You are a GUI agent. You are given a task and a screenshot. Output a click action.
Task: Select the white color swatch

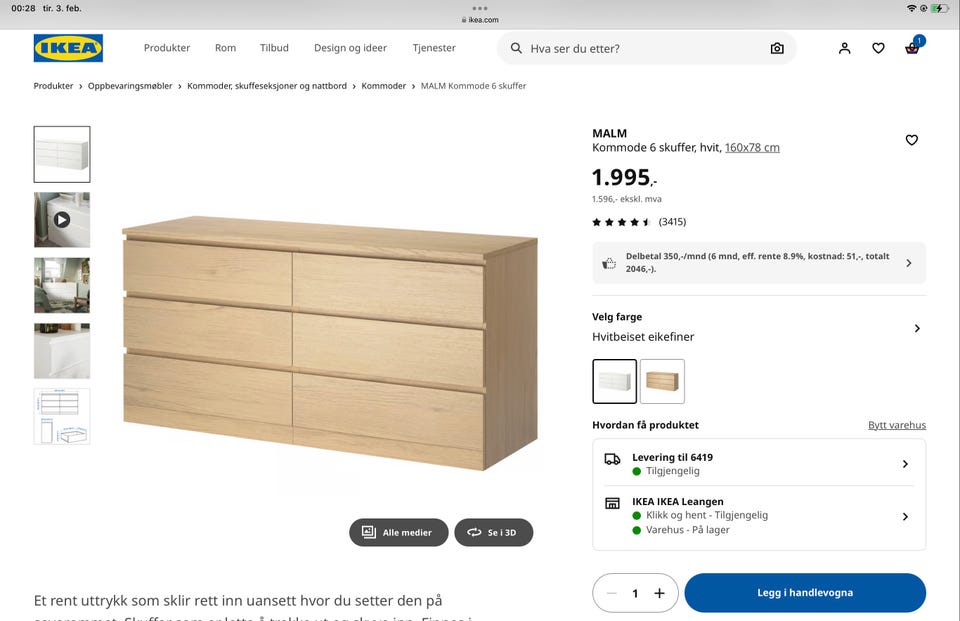coord(614,381)
